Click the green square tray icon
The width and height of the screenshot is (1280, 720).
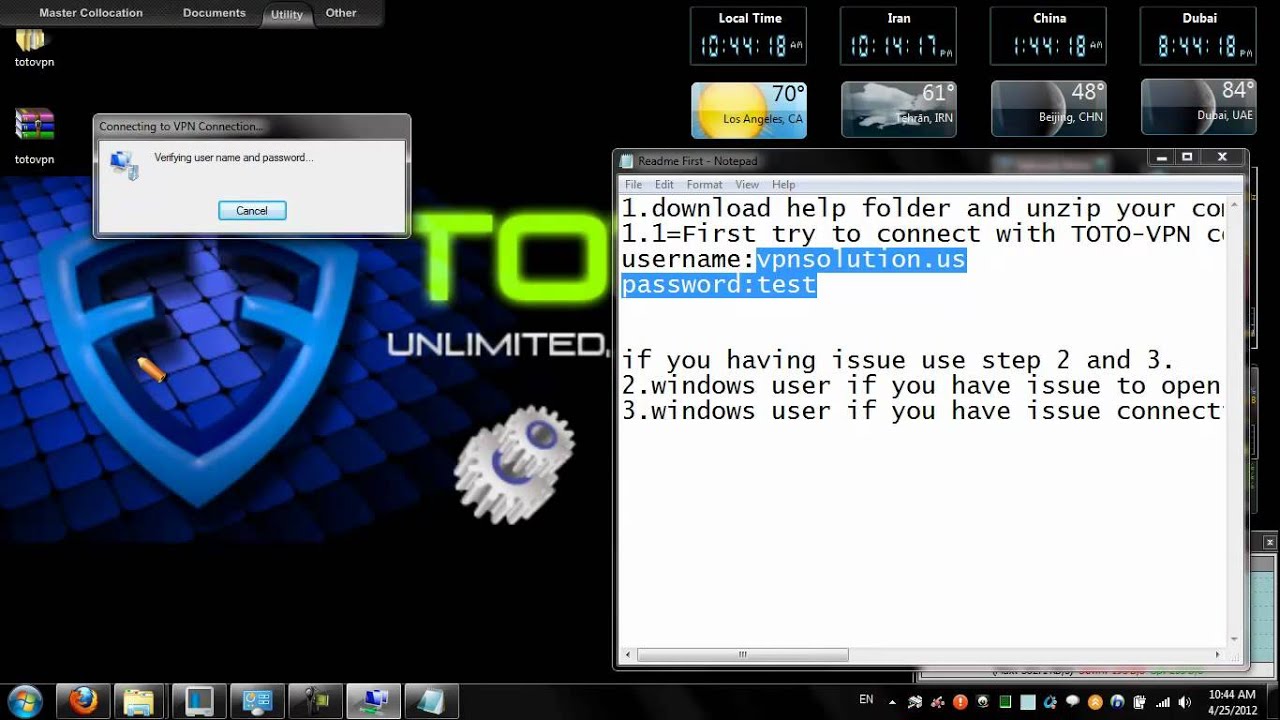(x=1006, y=701)
